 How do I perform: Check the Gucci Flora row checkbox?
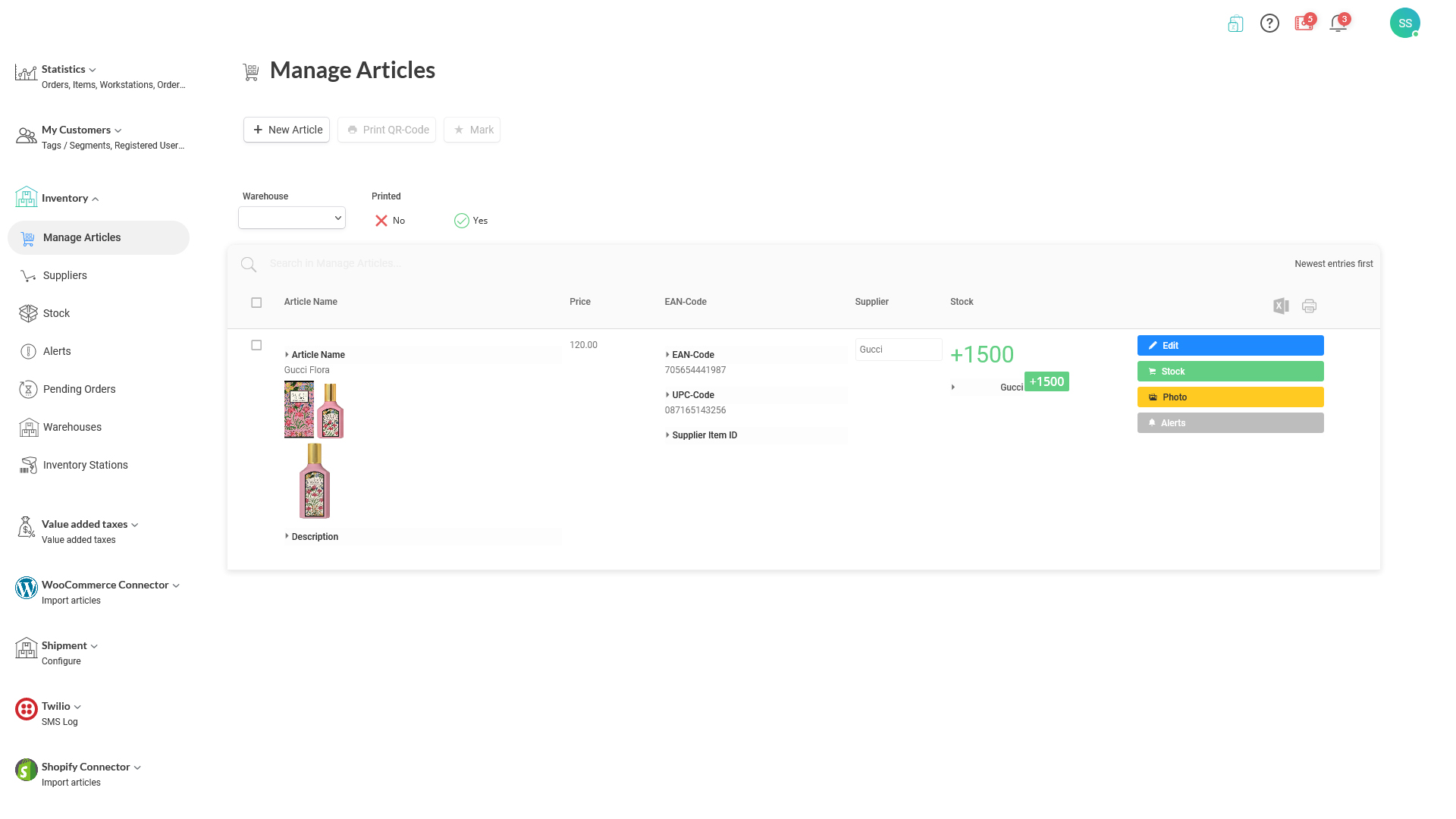tap(256, 345)
